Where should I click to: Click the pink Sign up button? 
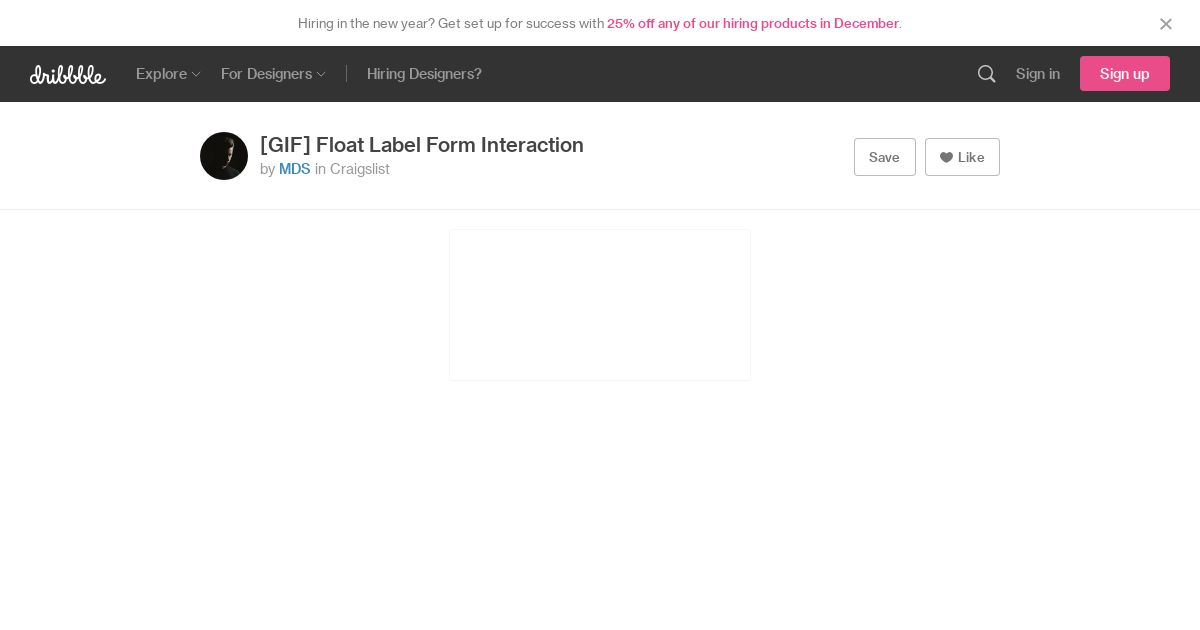(1125, 74)
